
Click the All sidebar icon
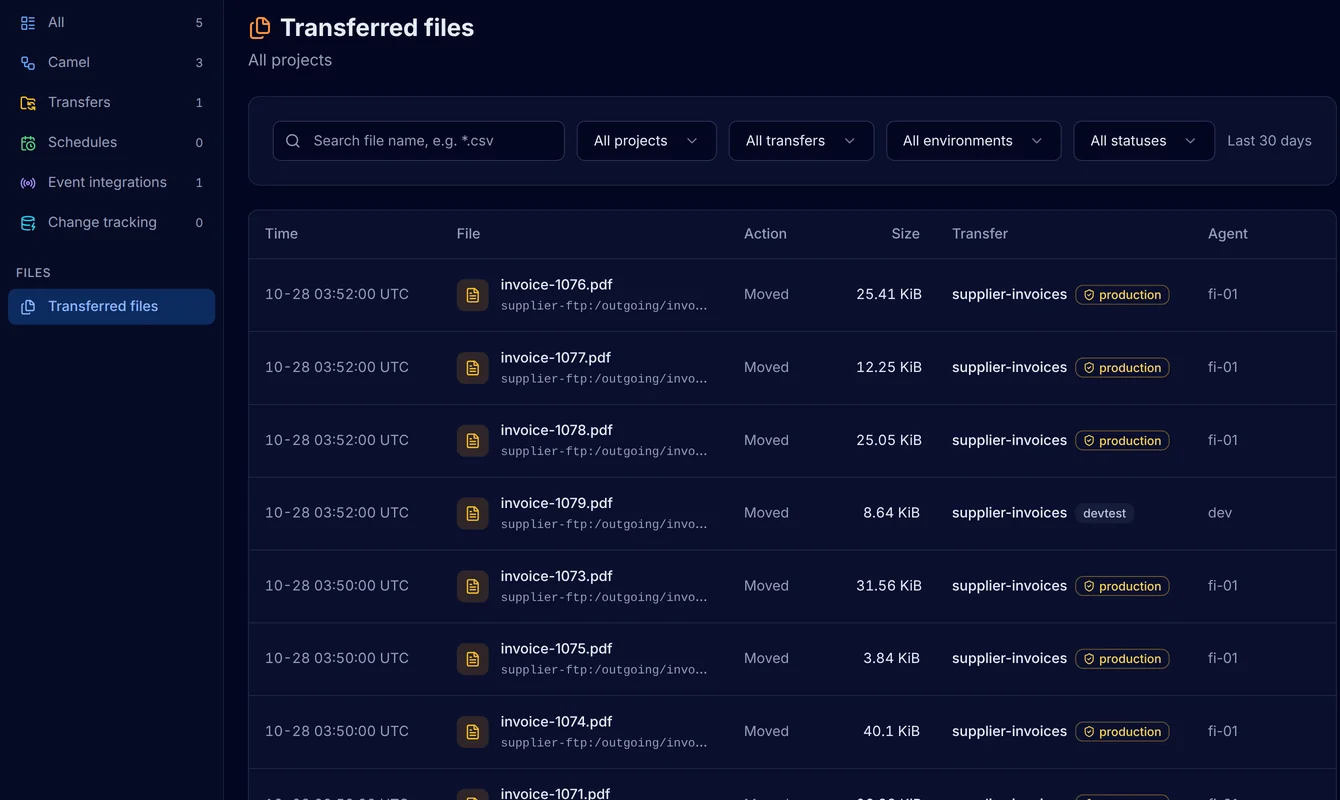pos(28,22)
